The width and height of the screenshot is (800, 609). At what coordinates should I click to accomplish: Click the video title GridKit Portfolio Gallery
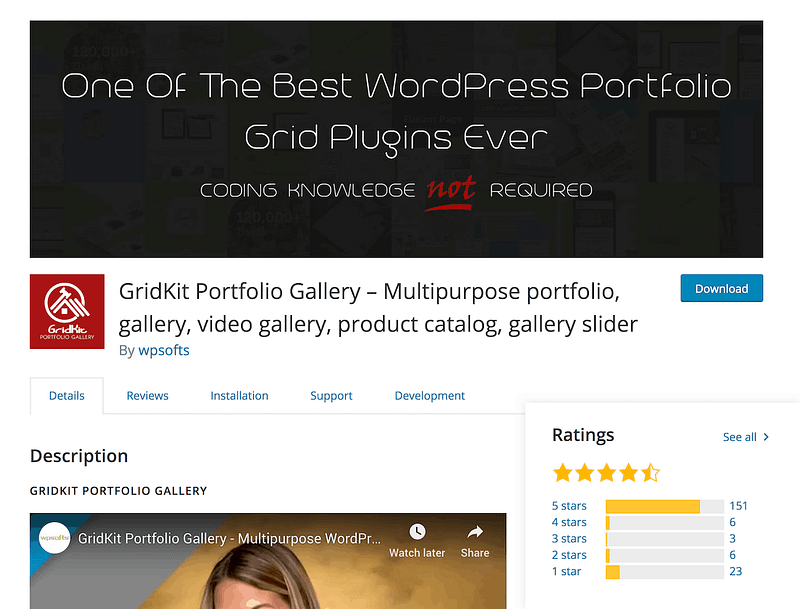tap(229, 538)
